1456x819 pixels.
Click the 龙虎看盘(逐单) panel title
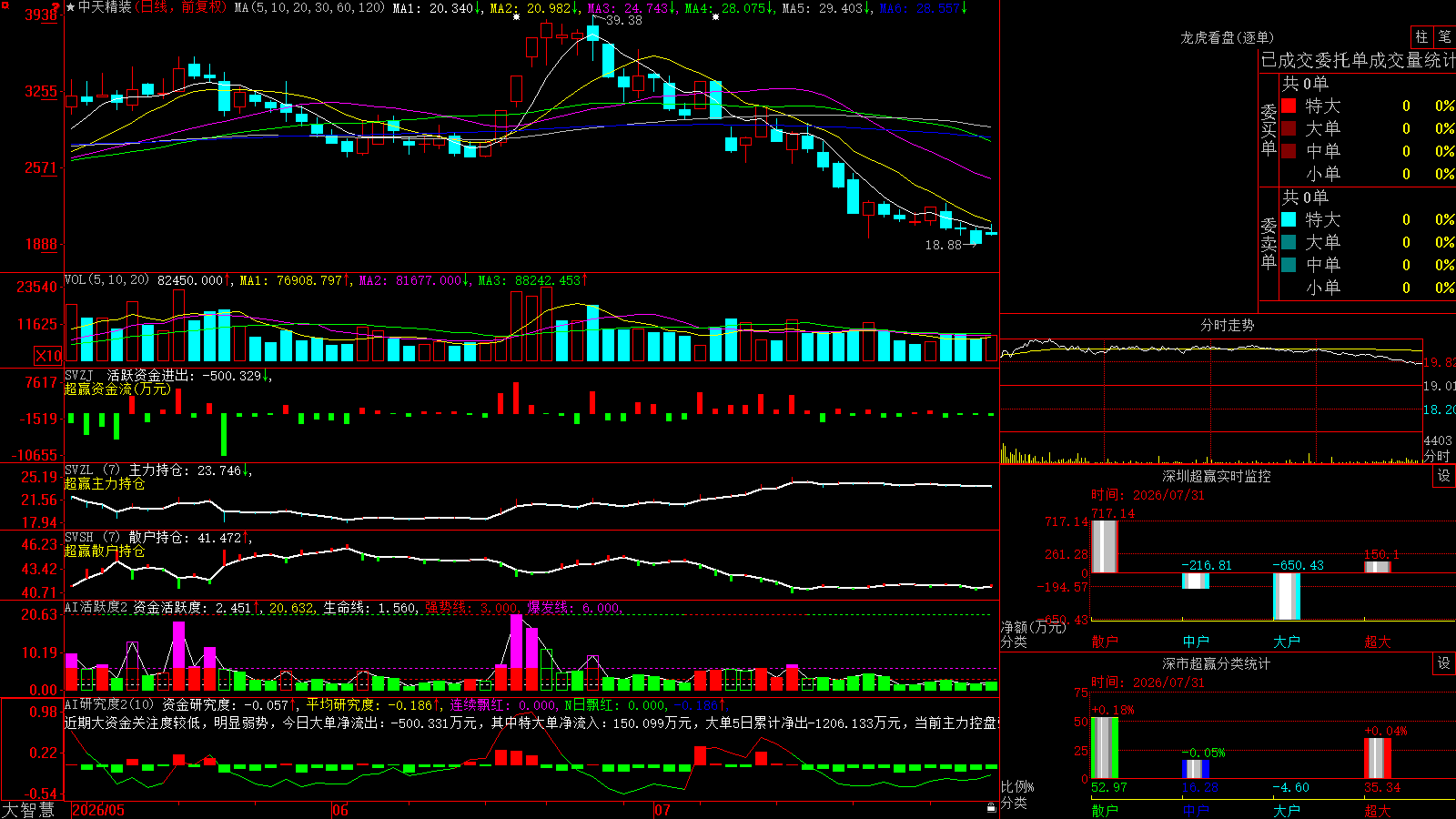coord(1228,37)
